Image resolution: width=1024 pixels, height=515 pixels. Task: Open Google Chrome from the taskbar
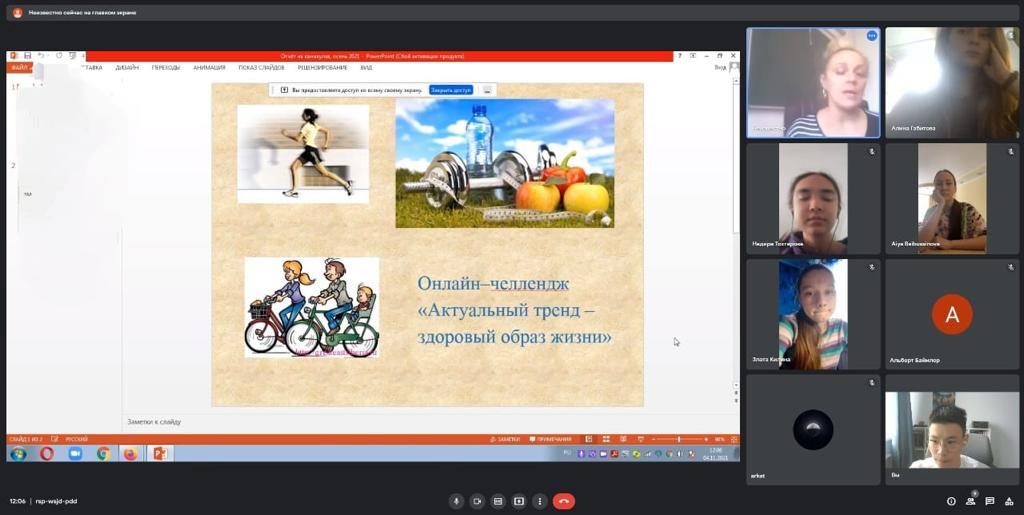[x=103, y=454]
